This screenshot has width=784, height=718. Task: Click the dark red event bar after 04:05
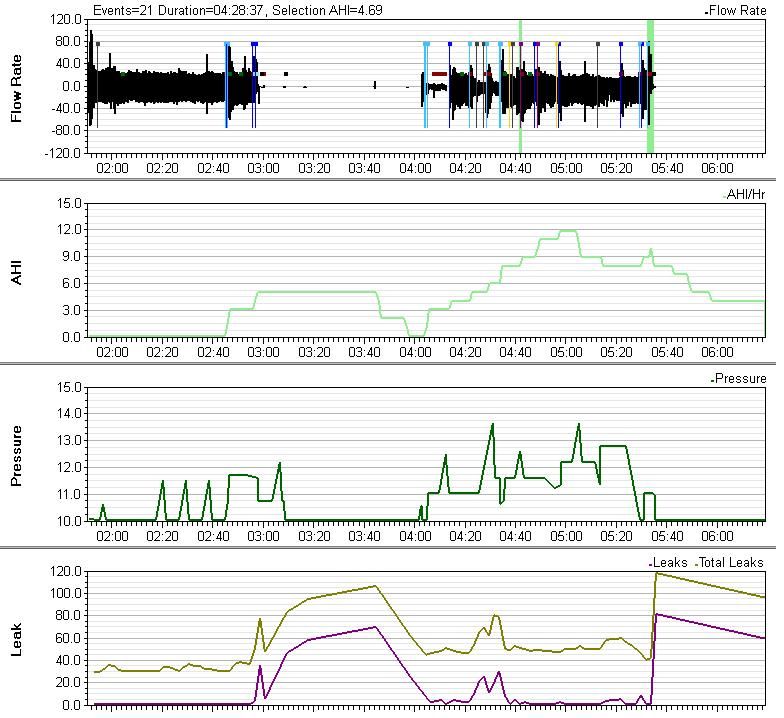[x=439, y=74]
